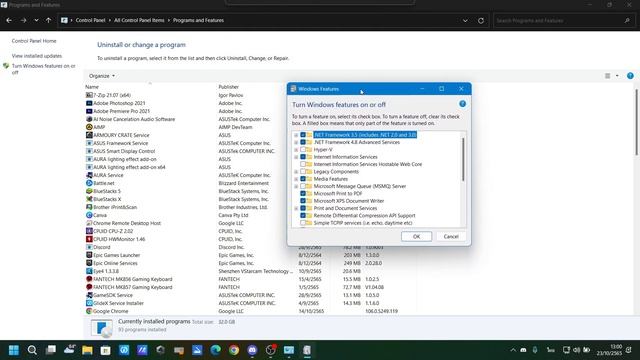Screen dimensions: 640x360
Task: Expand Print and Document Services node
Action: 296,209
